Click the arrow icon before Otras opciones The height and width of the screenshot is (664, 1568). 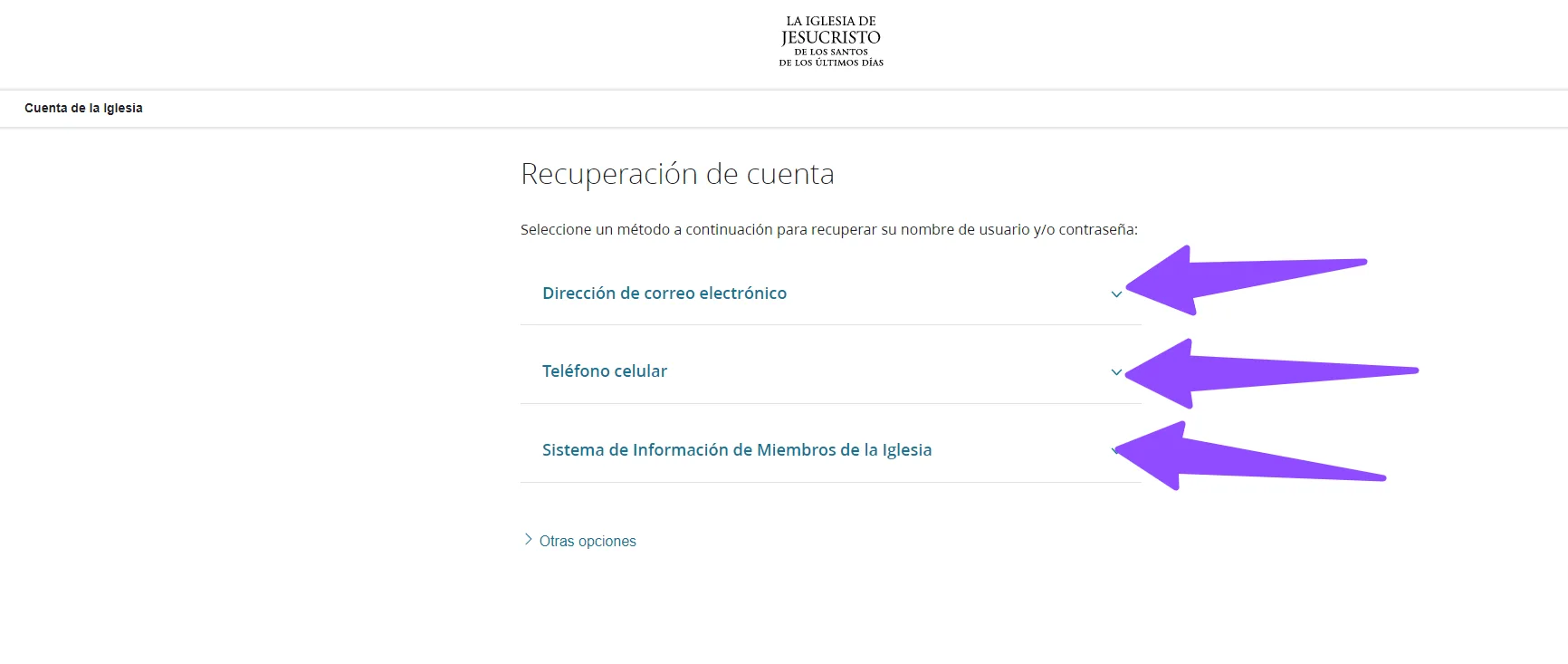click(528, 539)
